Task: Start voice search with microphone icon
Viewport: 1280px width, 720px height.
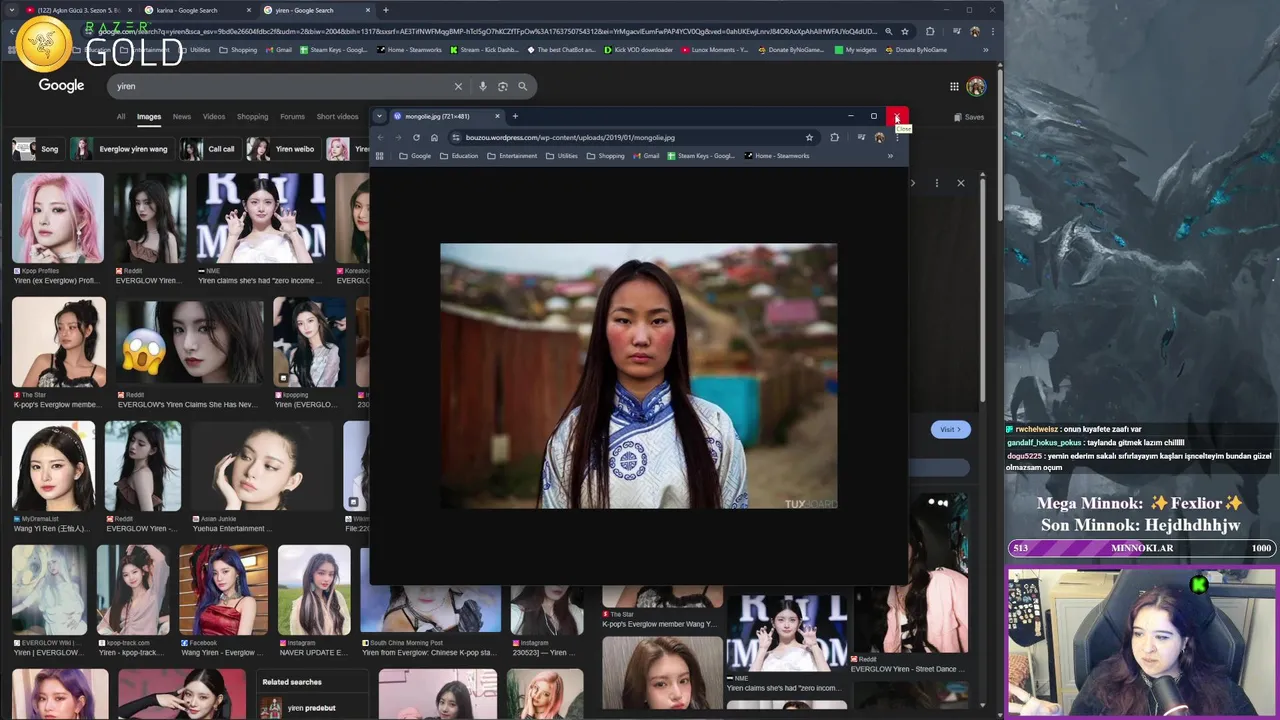Action: point(482,86)
